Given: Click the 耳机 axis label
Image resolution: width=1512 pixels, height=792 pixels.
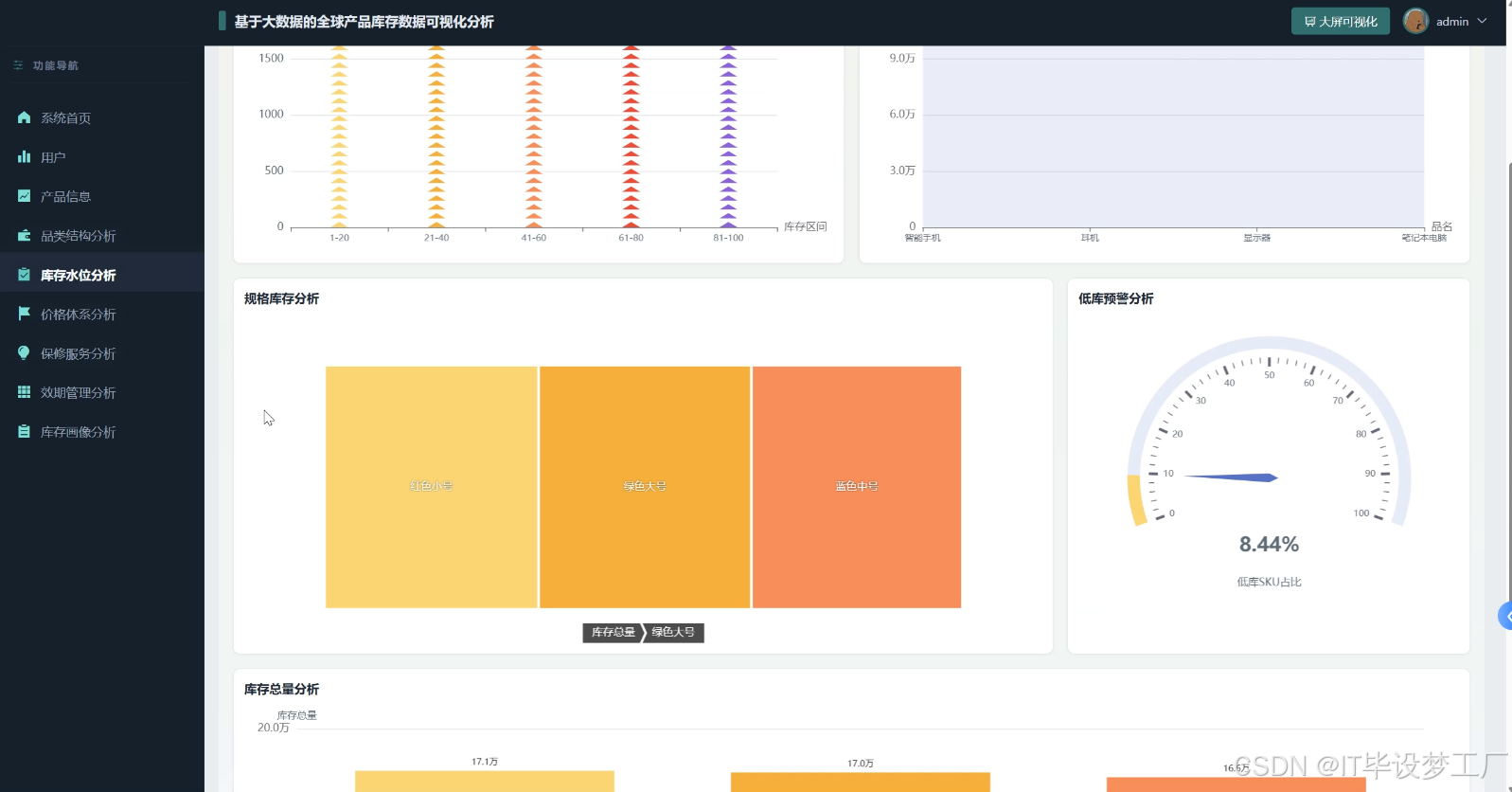Looking at the screenshot, I should tap(1090, 238).
